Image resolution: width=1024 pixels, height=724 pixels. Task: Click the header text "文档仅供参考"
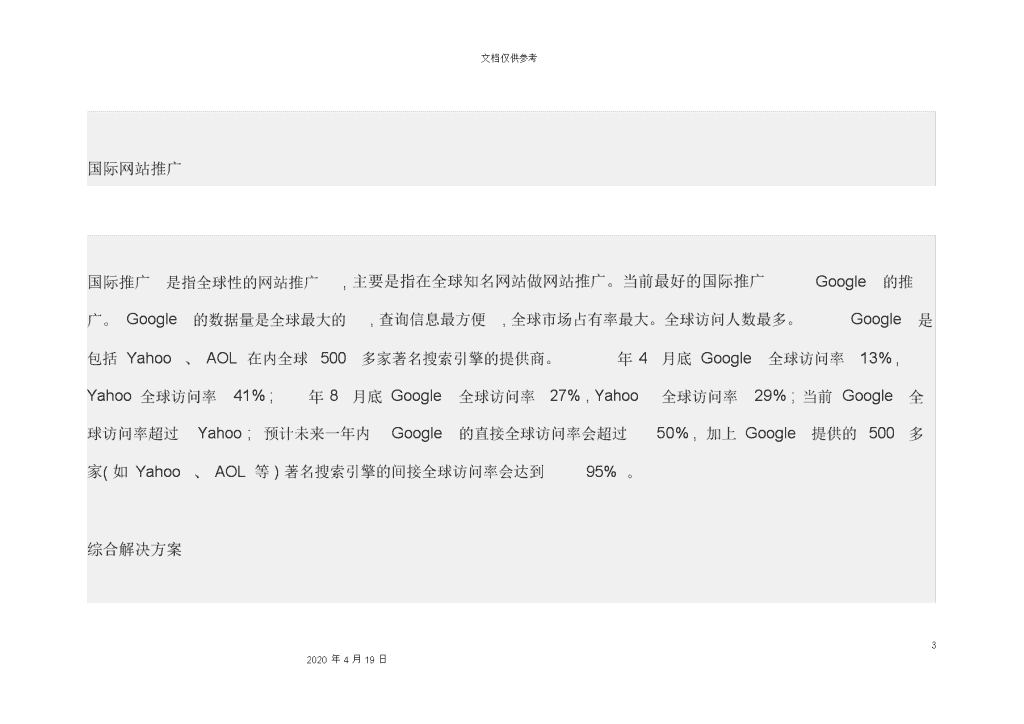tap(509, 58)
